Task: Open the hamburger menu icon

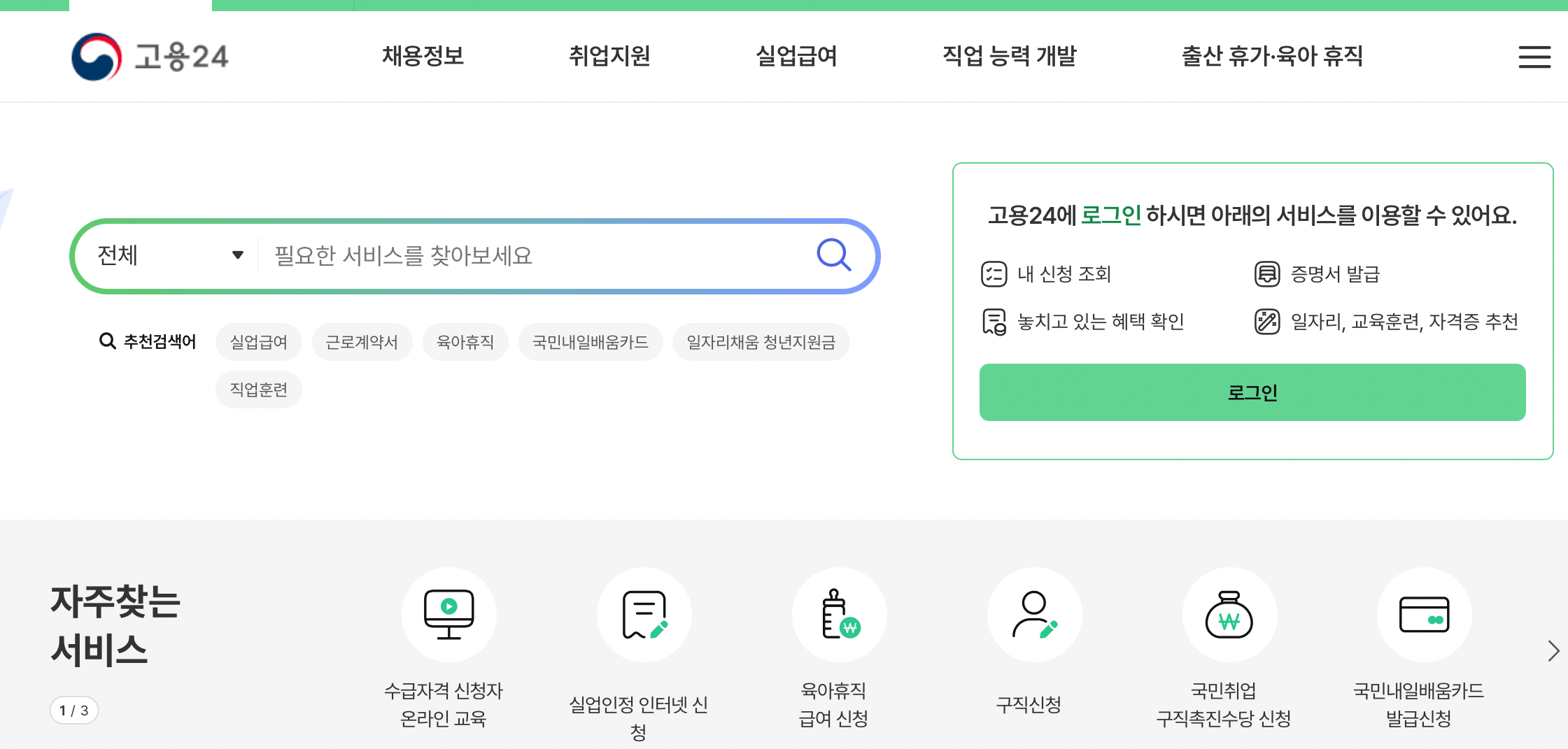Action: 1534,57
